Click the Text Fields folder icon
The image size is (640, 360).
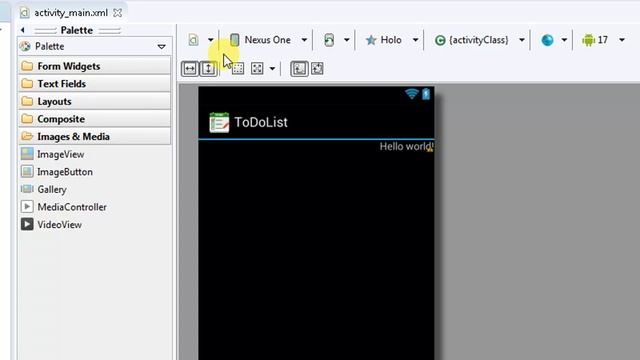pyautogui.click(x=27, y=83)
